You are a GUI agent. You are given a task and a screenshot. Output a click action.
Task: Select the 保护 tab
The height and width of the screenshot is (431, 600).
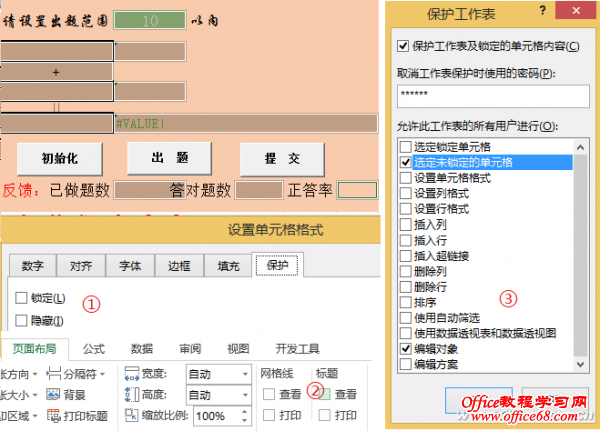click(x=277, y=265)
